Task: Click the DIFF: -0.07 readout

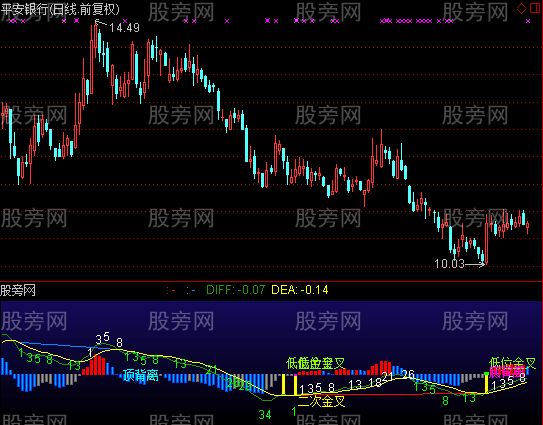Action: click(235, 290)
